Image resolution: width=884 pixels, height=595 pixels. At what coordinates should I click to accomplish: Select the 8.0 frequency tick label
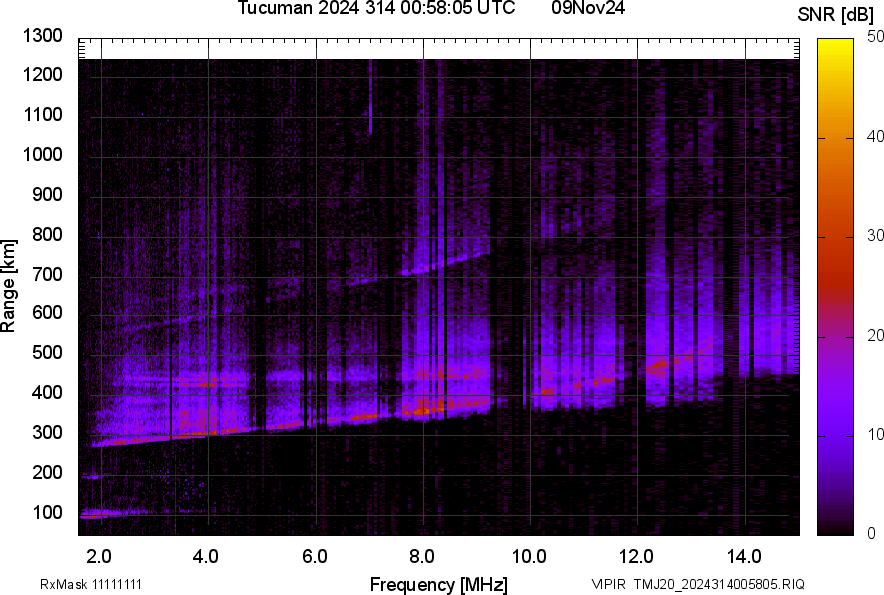click(x=422, y=556)
